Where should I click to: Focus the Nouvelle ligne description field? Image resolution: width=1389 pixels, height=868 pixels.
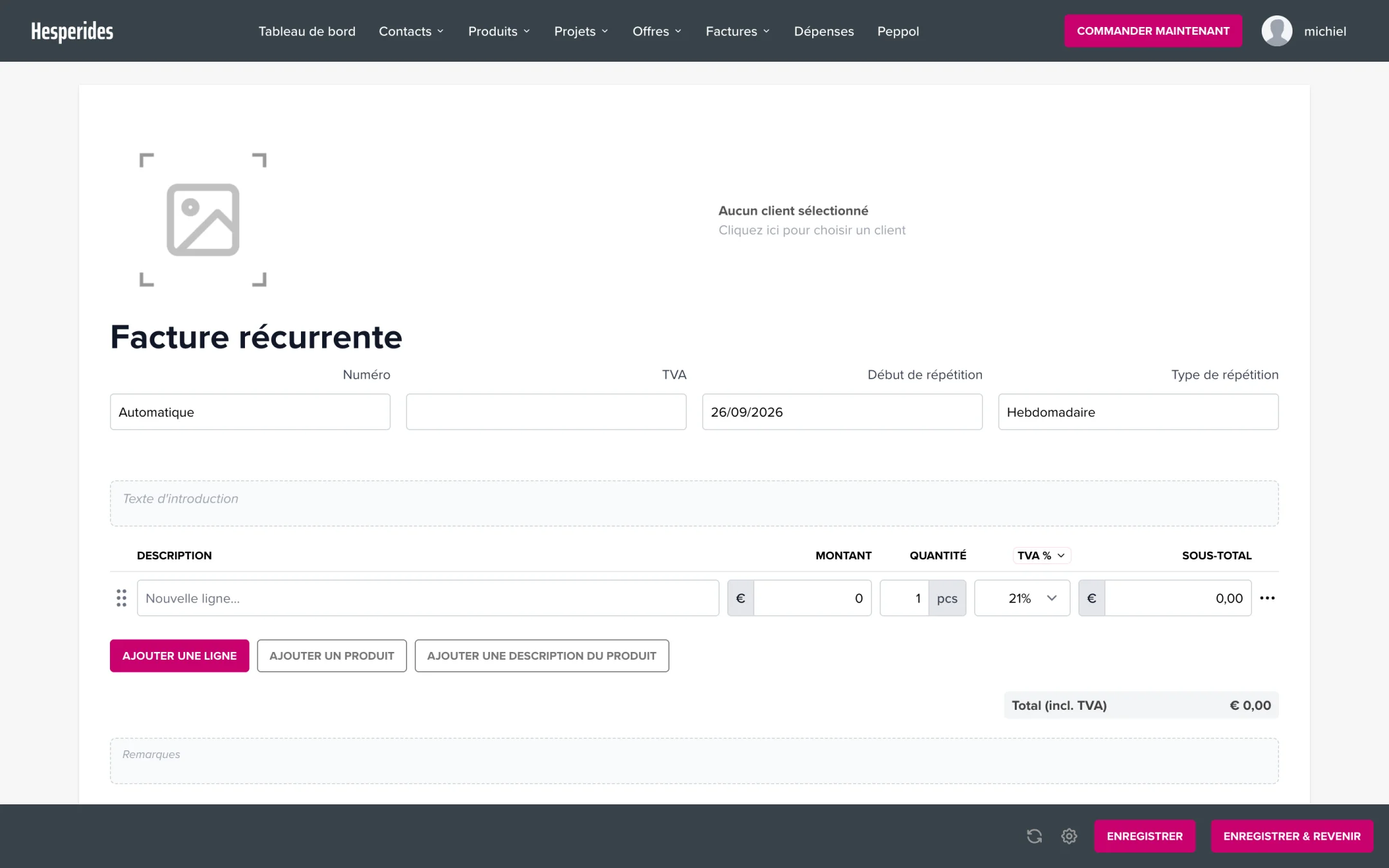pyautogui.click(x=428, y=598)
